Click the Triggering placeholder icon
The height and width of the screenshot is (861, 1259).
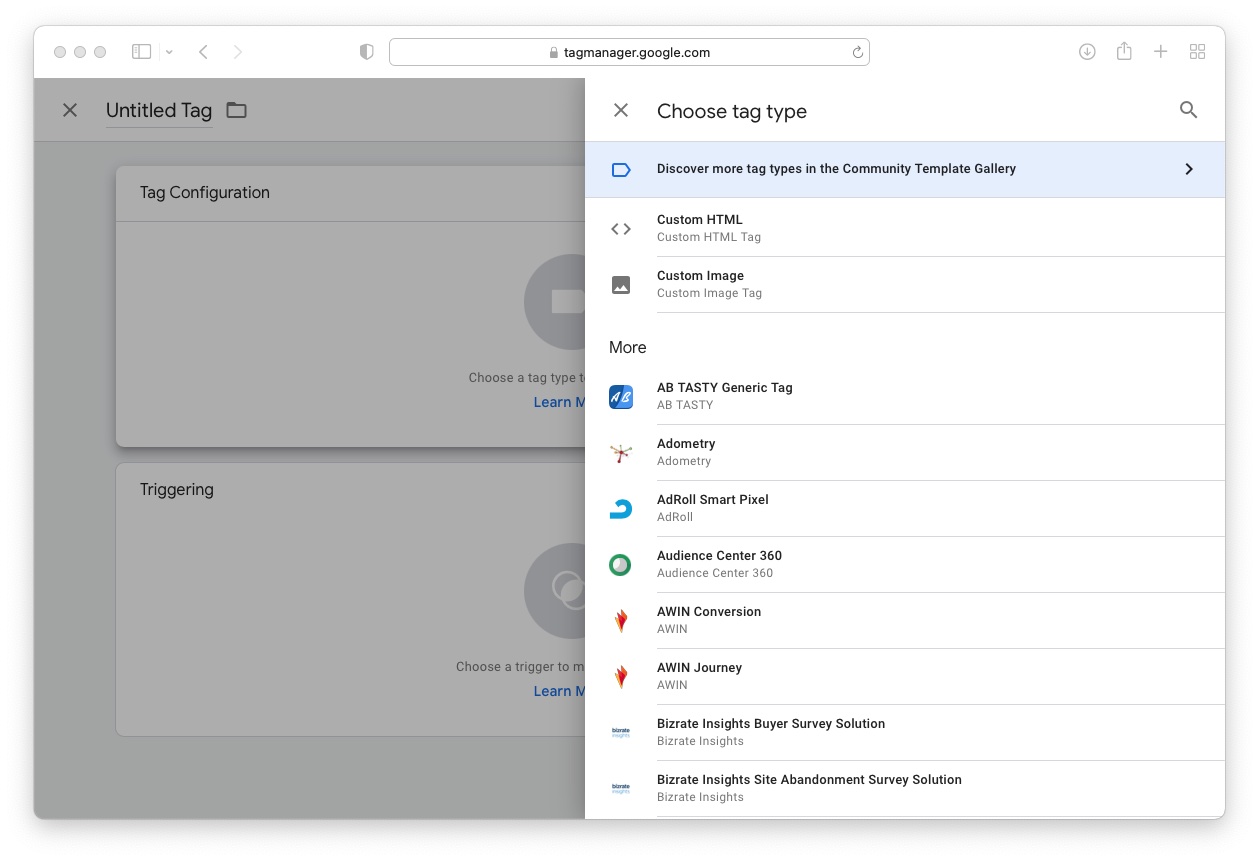[555, 591]
